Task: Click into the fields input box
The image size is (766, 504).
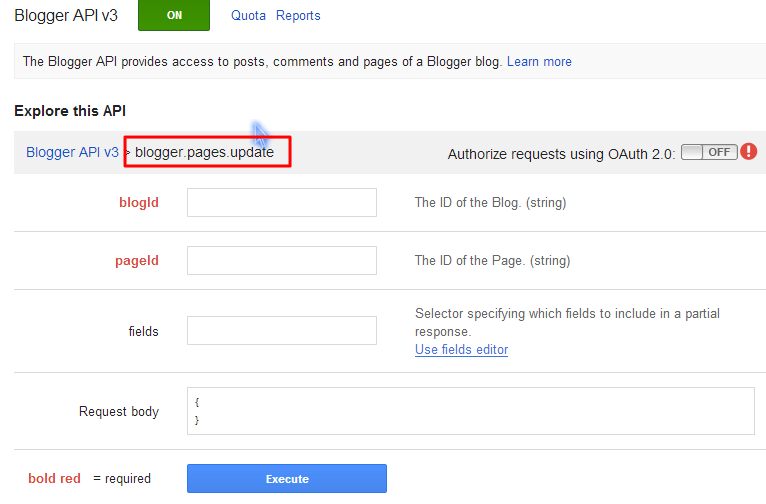Action: click(282, 331)
